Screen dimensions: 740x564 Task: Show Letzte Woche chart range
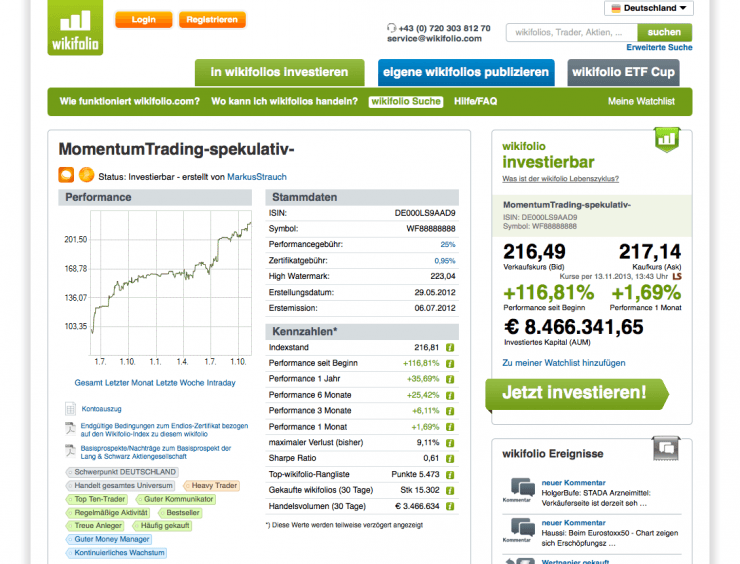click(180, 383)
